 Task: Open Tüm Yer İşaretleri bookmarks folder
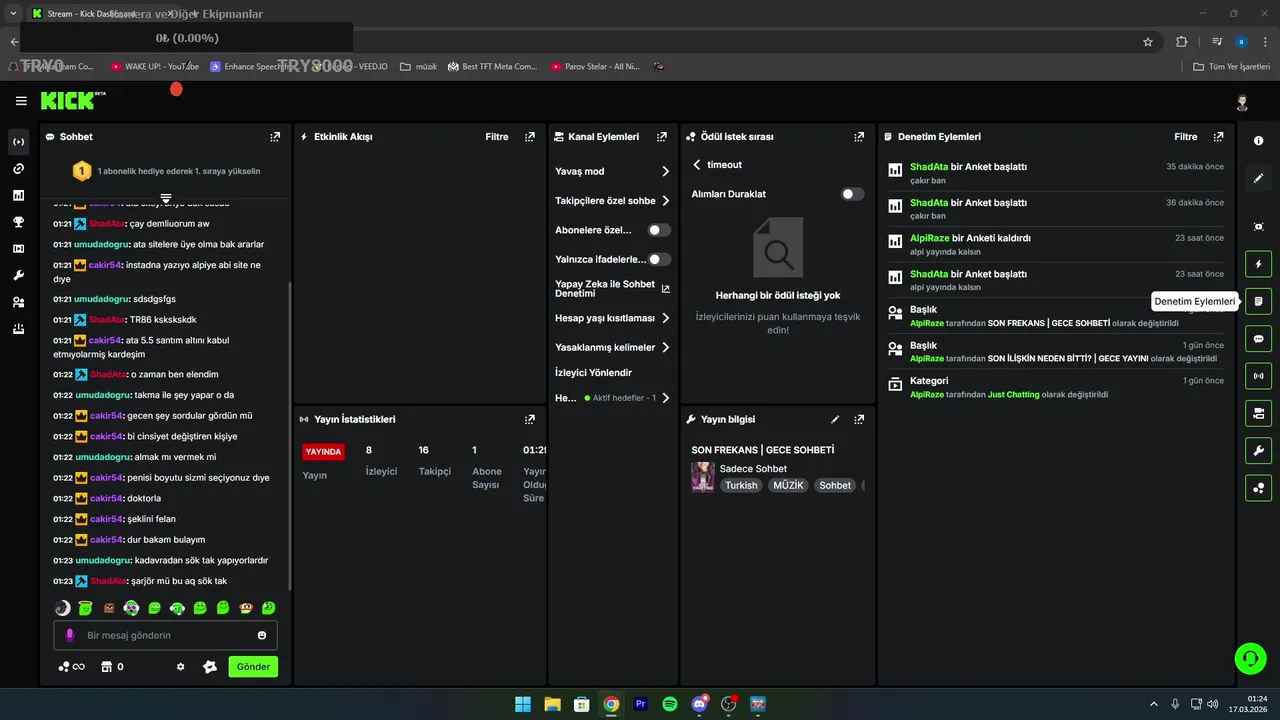point(1231,67)
